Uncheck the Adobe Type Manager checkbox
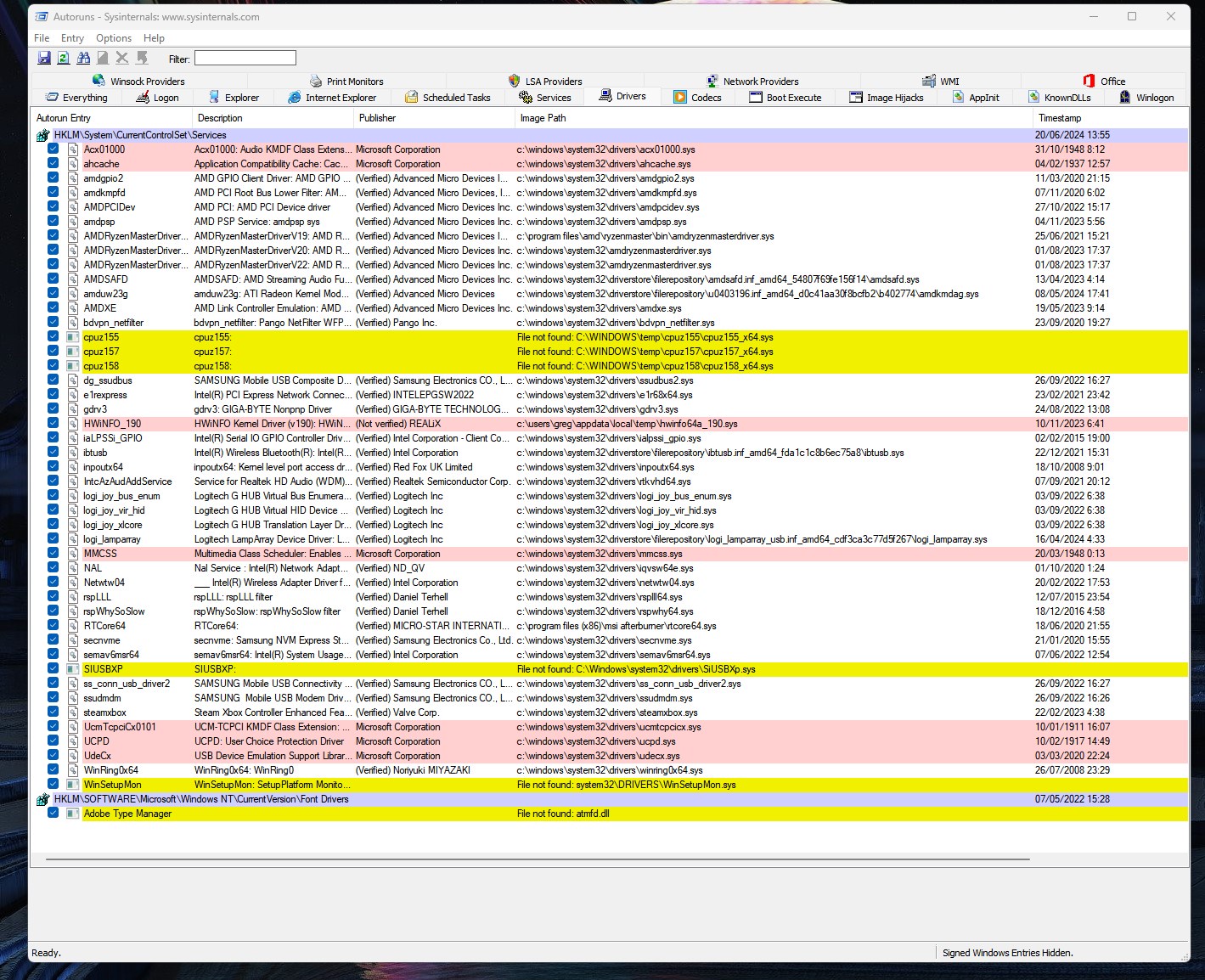 tap(53, 814)
